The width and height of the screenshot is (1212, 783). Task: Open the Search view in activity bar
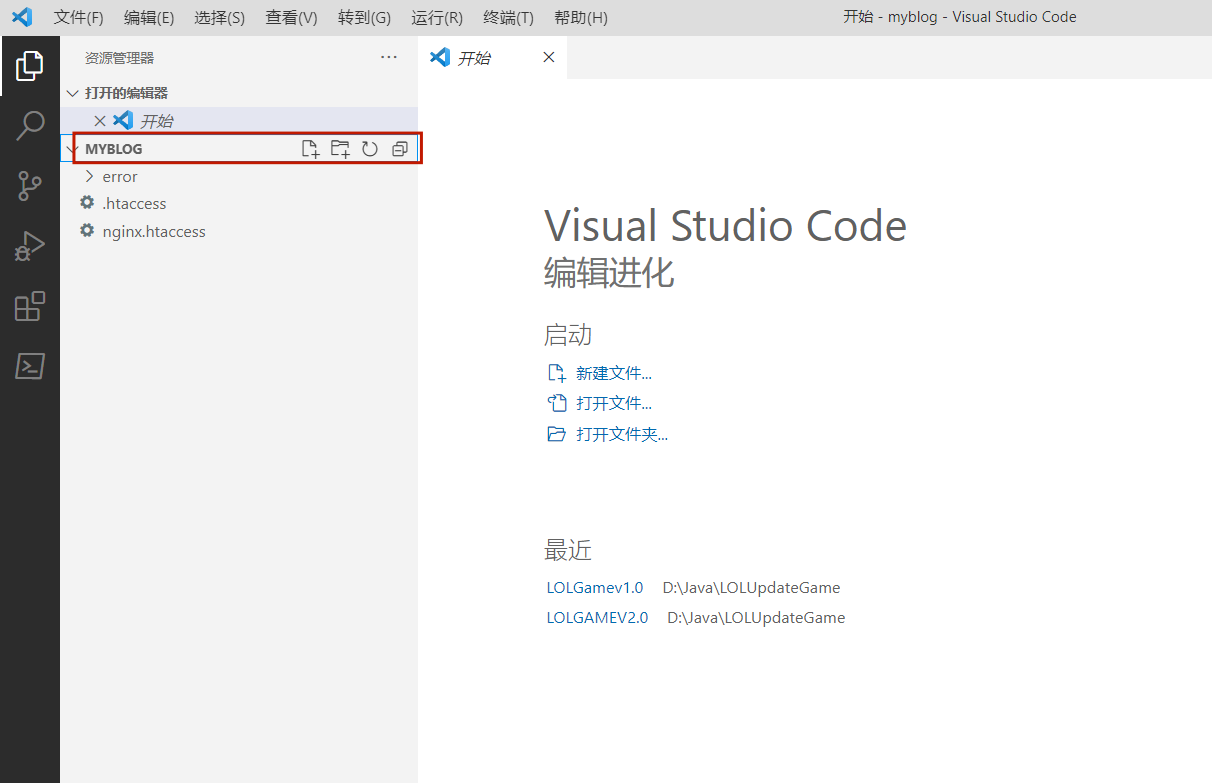(30, 126)
